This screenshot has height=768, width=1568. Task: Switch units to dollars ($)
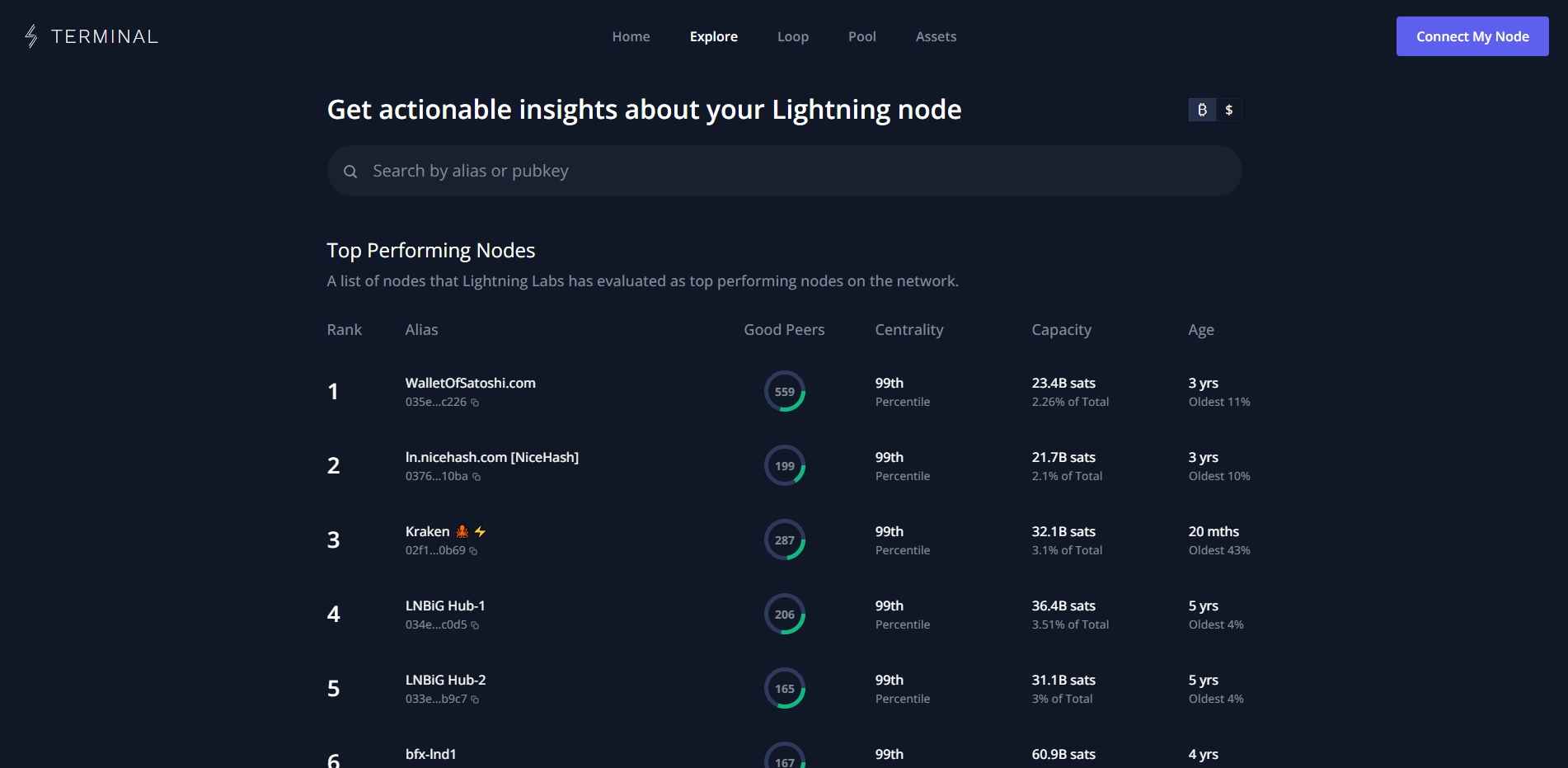(x=1229, y=110)
